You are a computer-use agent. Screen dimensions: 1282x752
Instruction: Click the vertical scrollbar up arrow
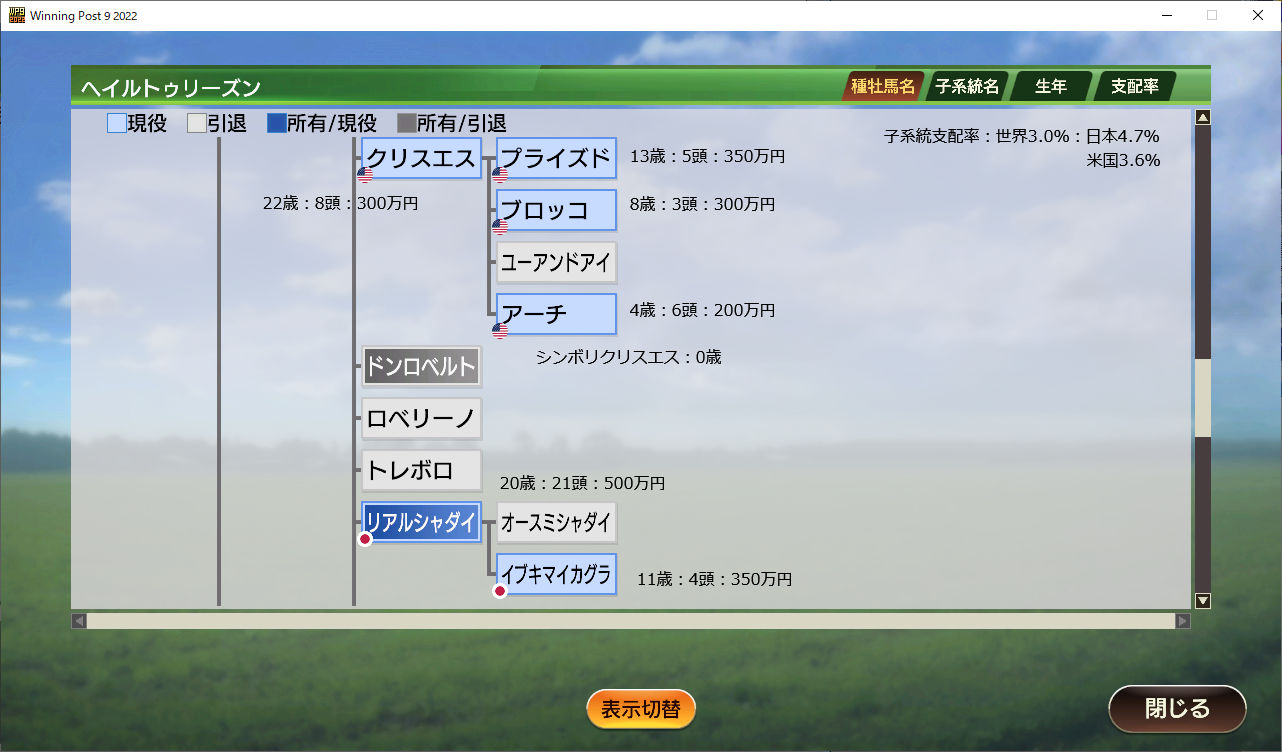pyautogui.click(x=1203, y=117)
